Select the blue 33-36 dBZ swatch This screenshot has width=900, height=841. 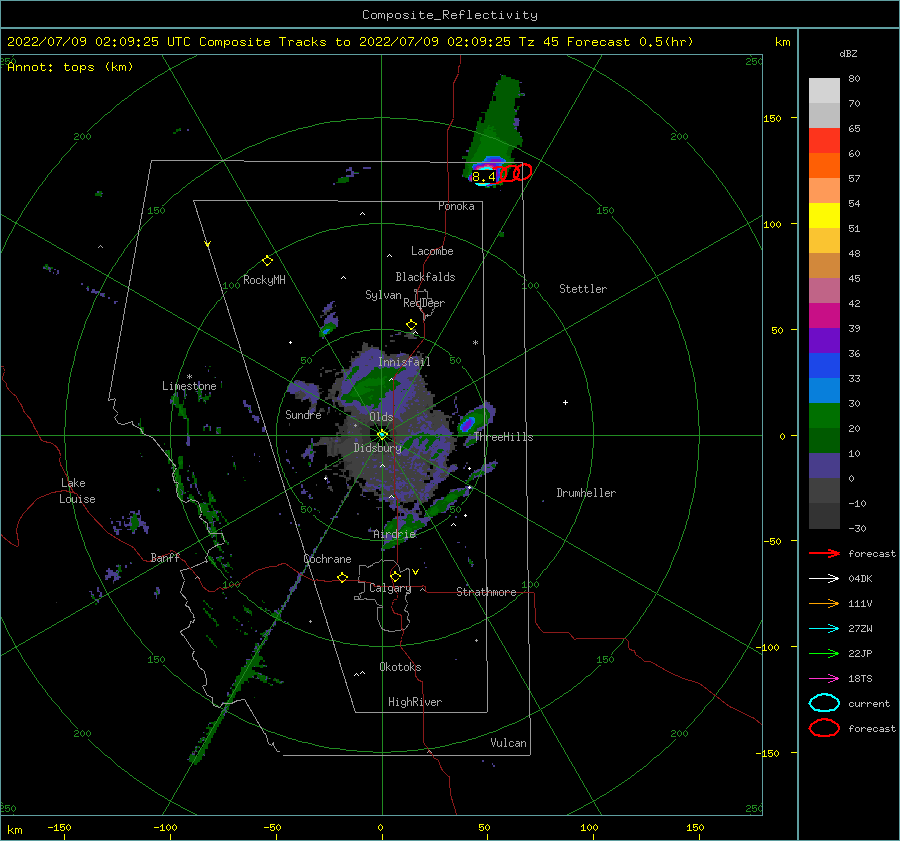click(x=824, y=365)
